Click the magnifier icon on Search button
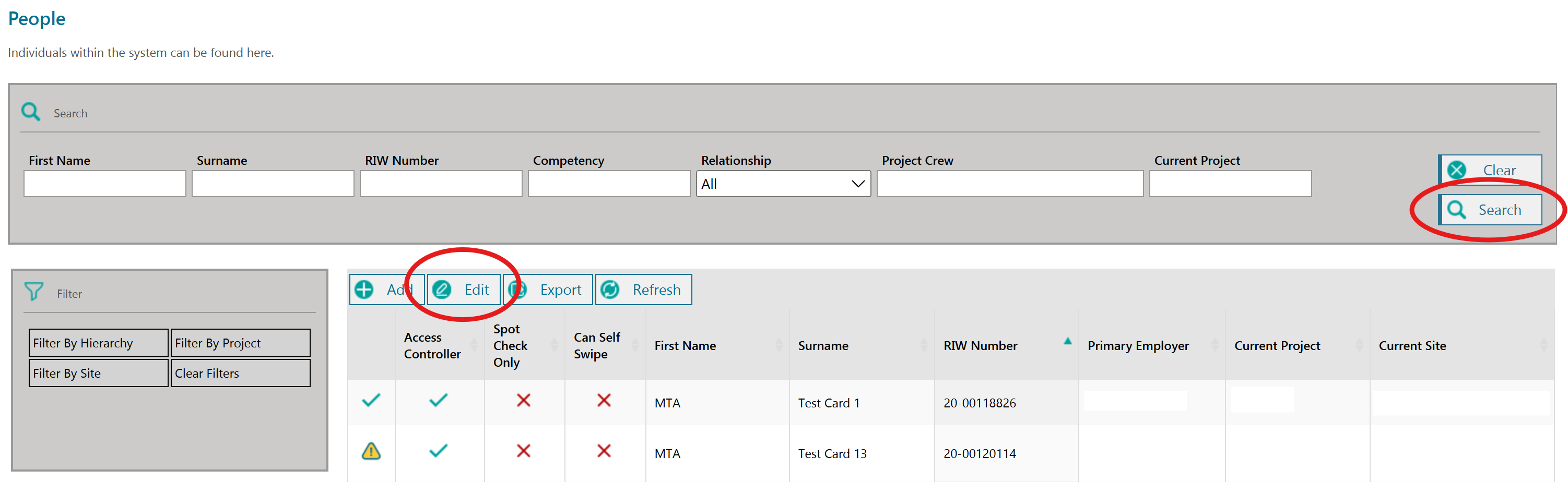 (x=1457, y=210)
